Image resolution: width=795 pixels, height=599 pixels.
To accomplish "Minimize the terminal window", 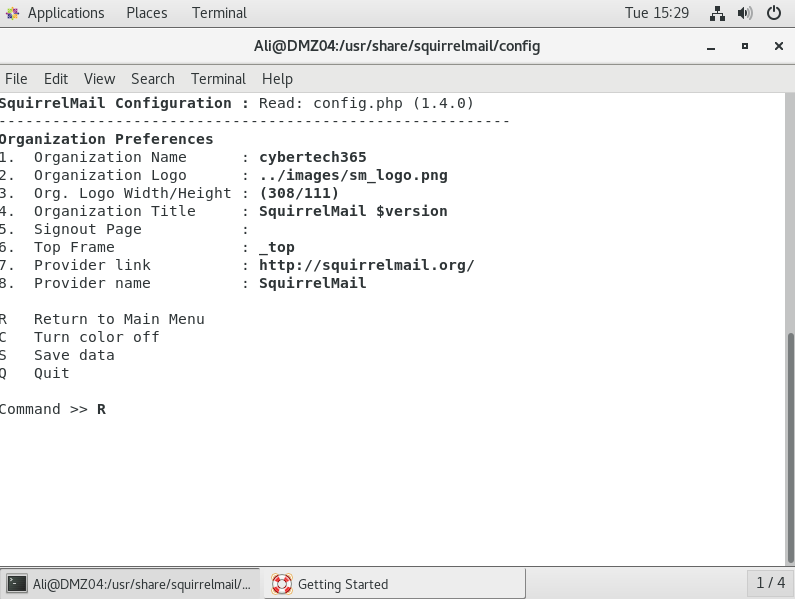I will [x=711, y=47].
